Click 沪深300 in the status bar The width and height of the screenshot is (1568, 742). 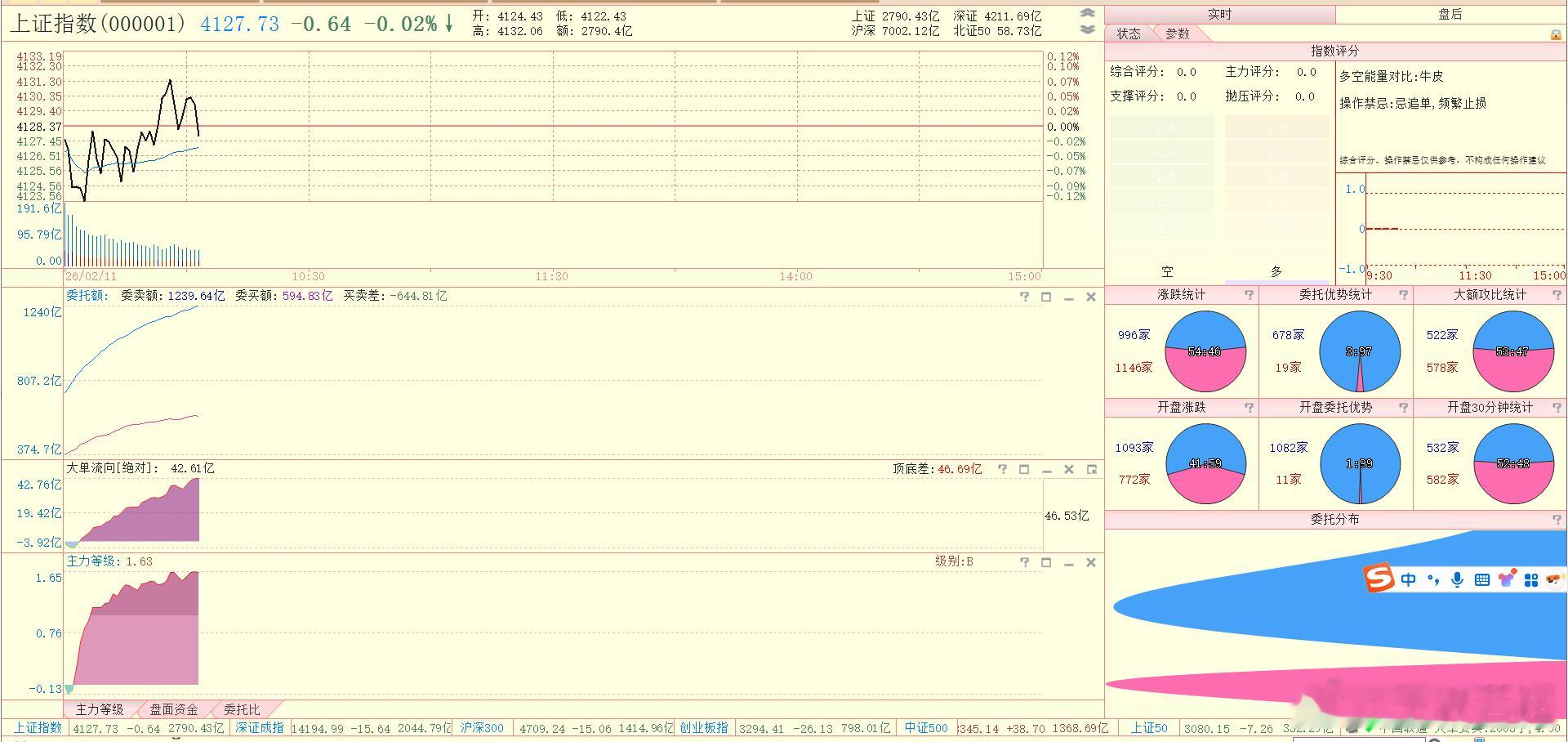tap(482, 728)
